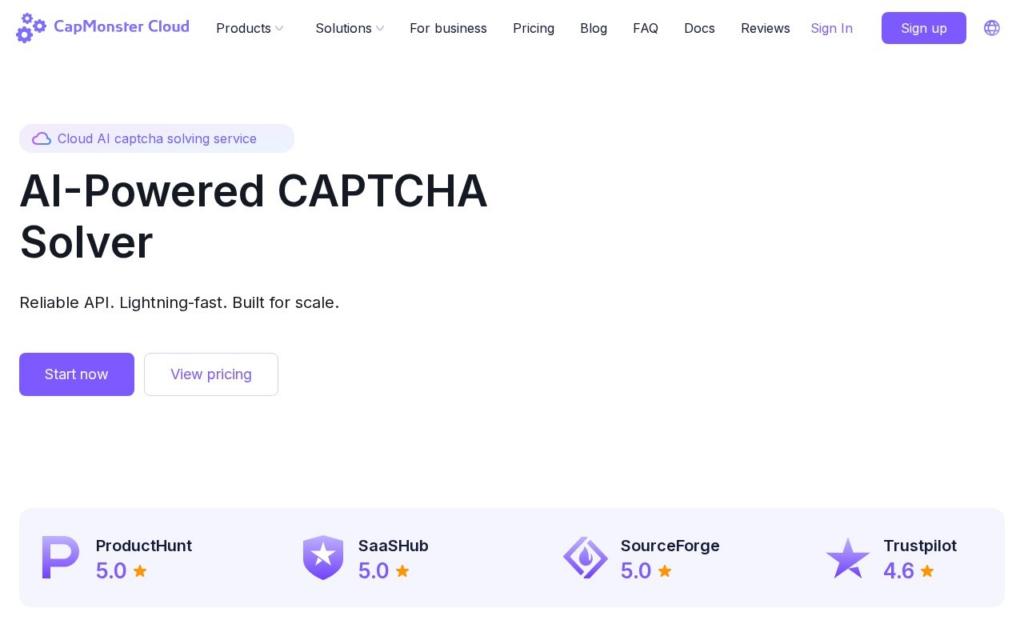Click the orange star beside Trustpilot 4.6
This screenshot has width=1024, height=640.
[927, 571]
